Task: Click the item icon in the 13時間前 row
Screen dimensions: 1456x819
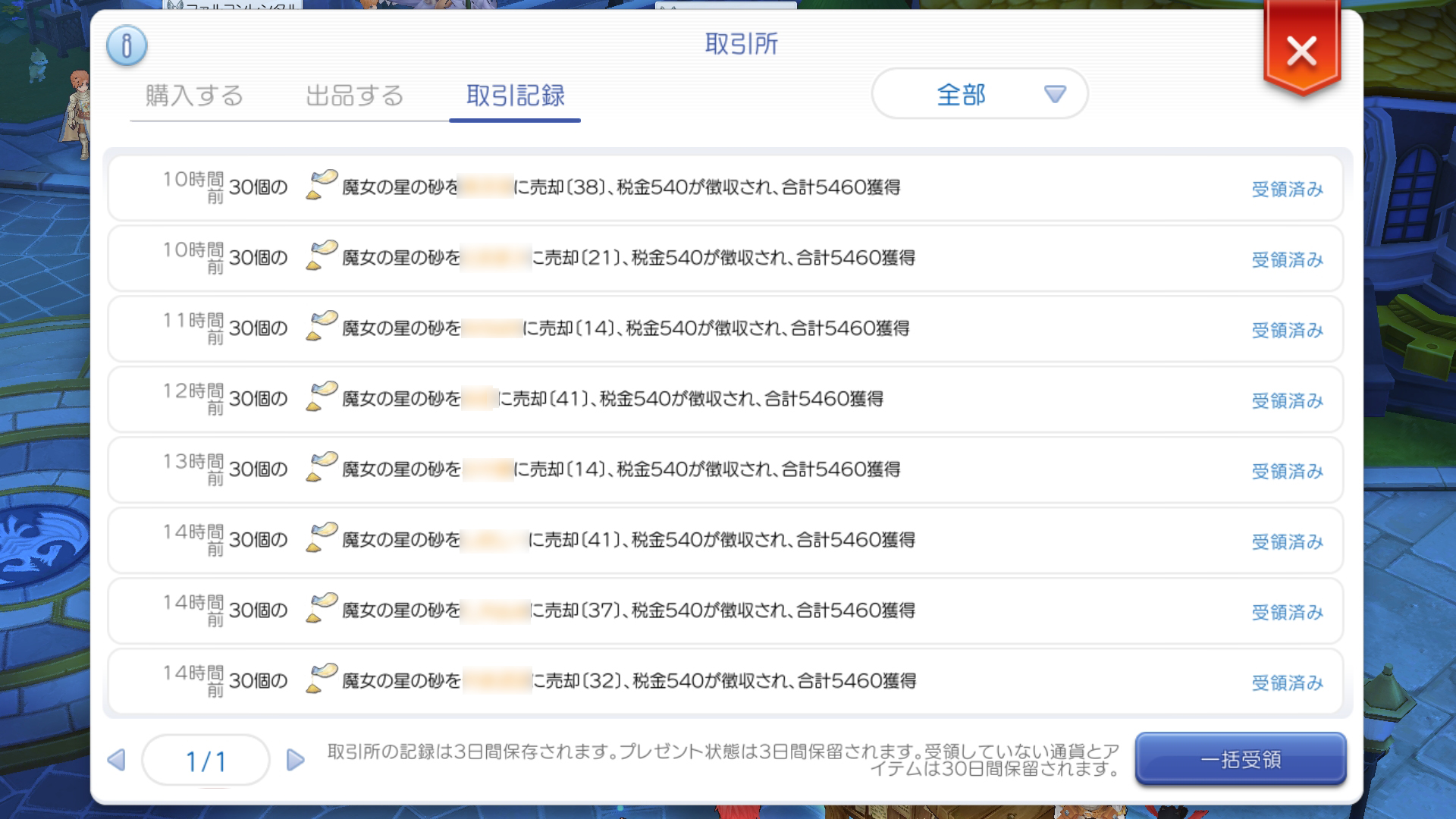Action: (322, 468)
